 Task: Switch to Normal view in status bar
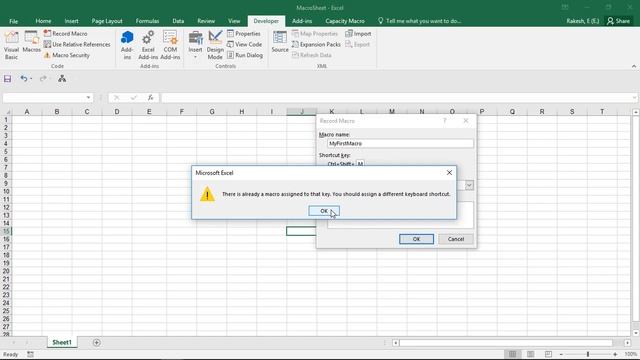(x=512, y=354)
